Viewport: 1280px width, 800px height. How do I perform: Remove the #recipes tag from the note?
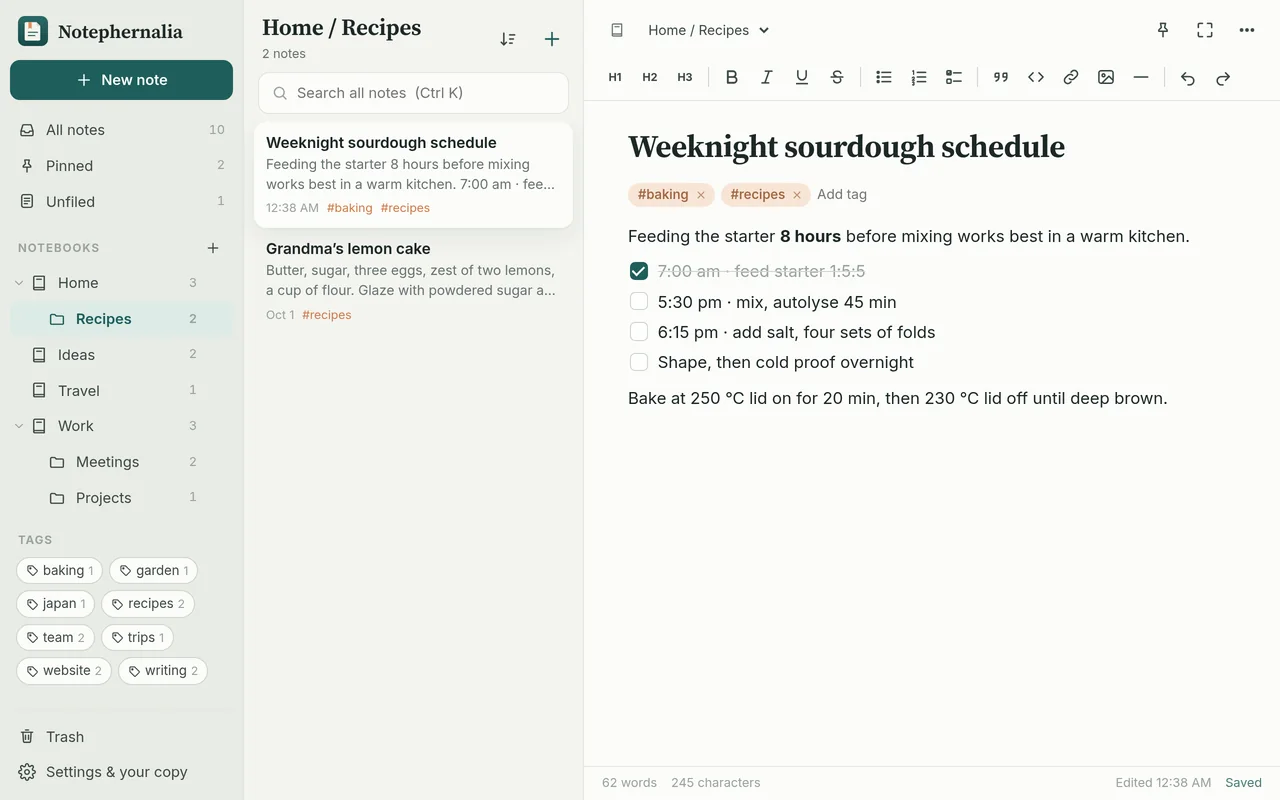(x=797, y=195)
